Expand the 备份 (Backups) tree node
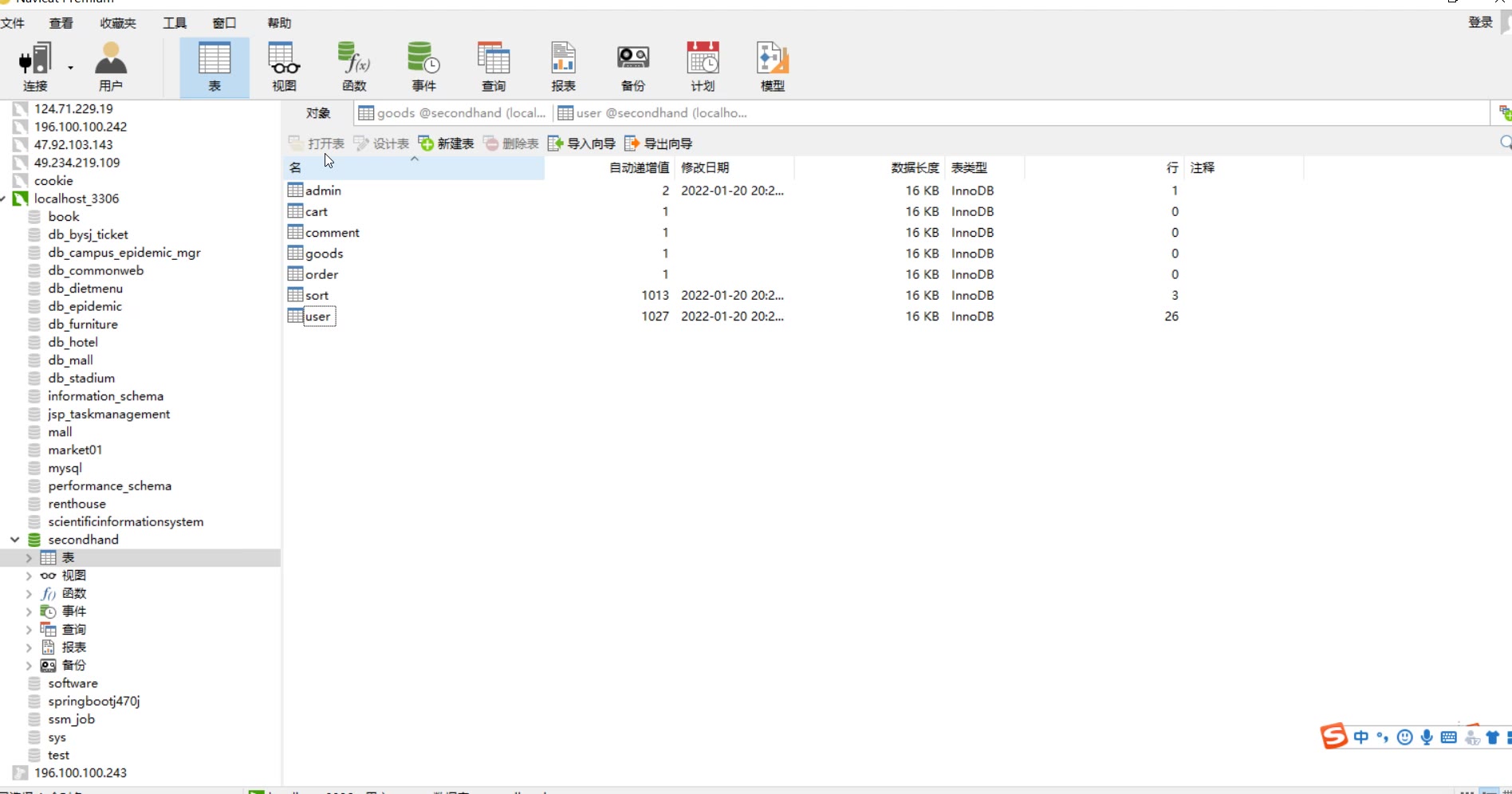The image size is (1512, 794). pyautogui.click(x=29, y=666)
